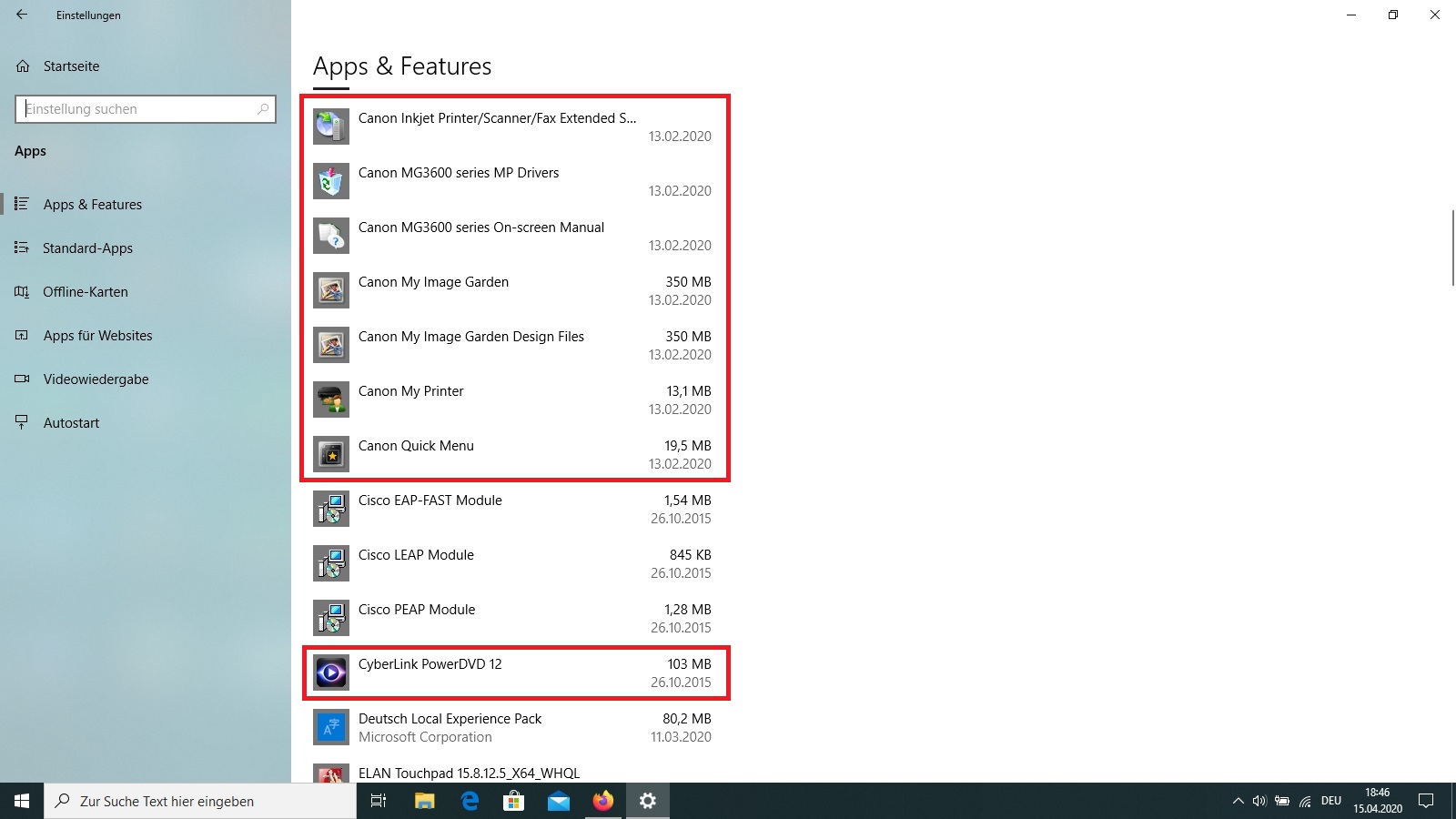Open the Autostart settings page
The width and height of the screenshot is (1456, 819).
71,423
